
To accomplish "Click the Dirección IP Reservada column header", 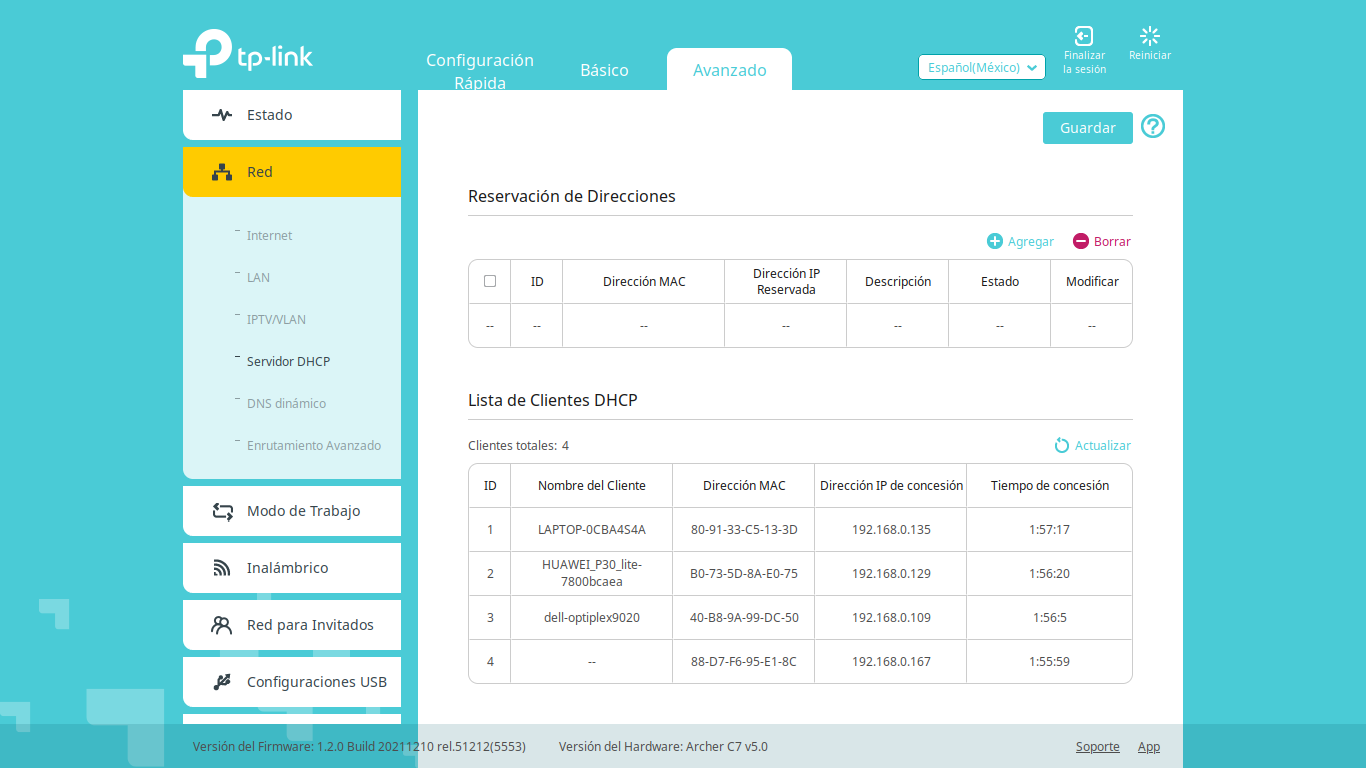I will [x=786, y=281].
